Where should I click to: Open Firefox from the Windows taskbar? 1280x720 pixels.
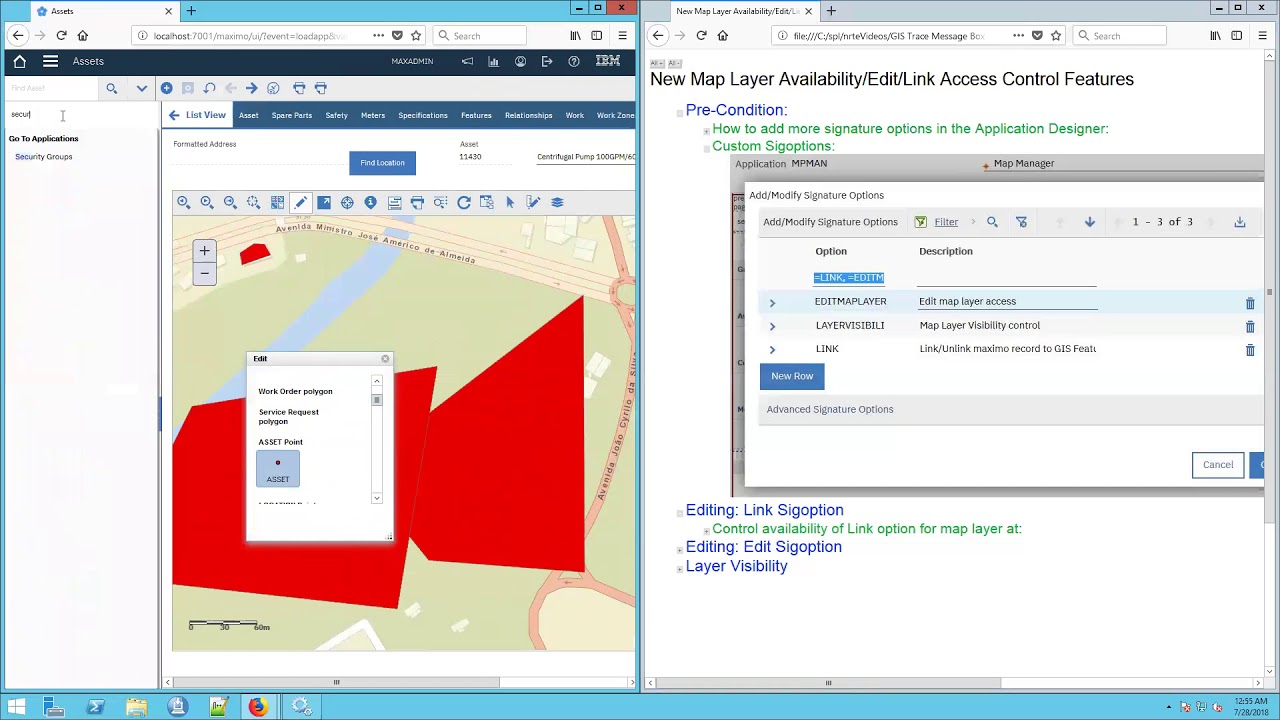click(258, 707)
